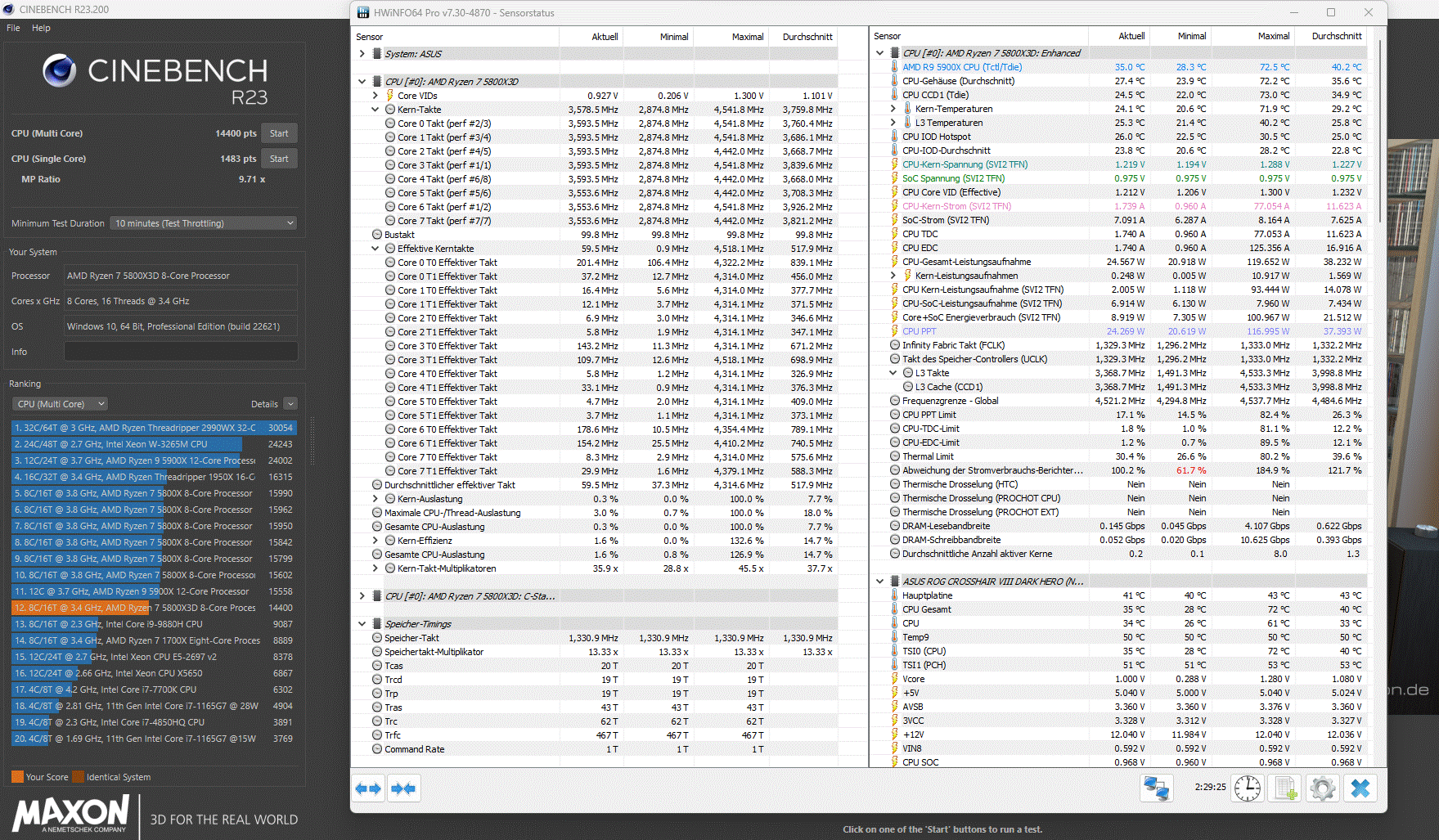
Task: Open the Help menu in Cinebench
Action: click(41, 28)
